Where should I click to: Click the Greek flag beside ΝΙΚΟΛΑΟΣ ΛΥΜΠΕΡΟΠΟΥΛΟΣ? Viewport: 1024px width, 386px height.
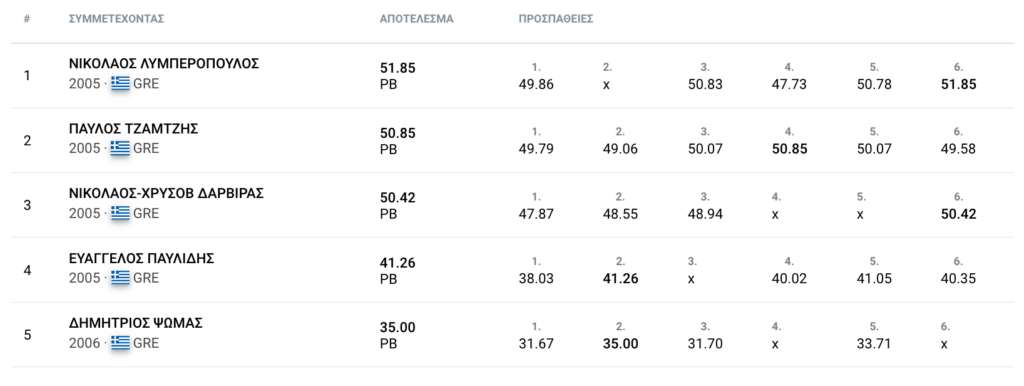(x=120, y=84)
